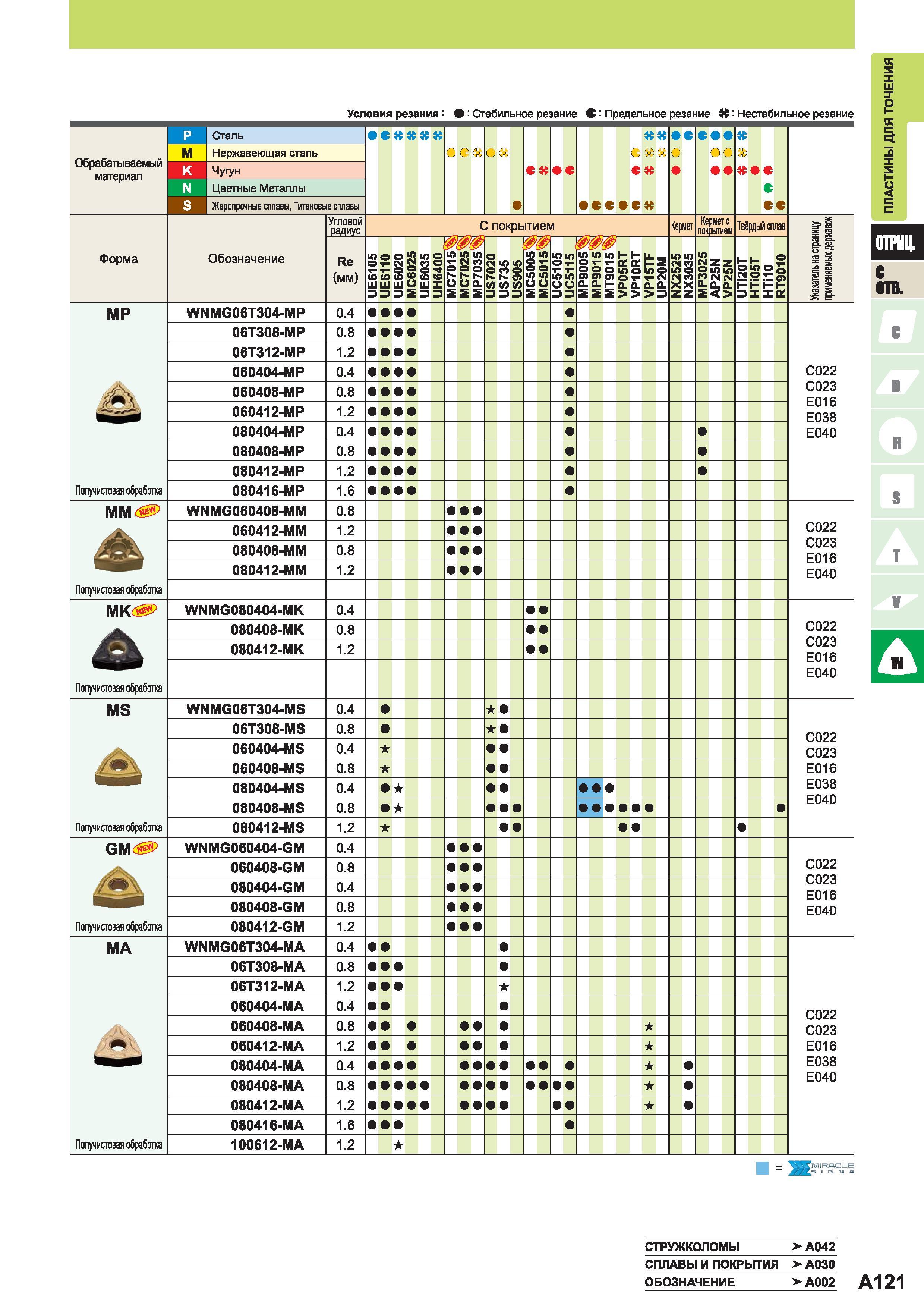Select designation WNMG060404-GM
The width and height of the screenshot is (924, 1308).
click(244, 848)
